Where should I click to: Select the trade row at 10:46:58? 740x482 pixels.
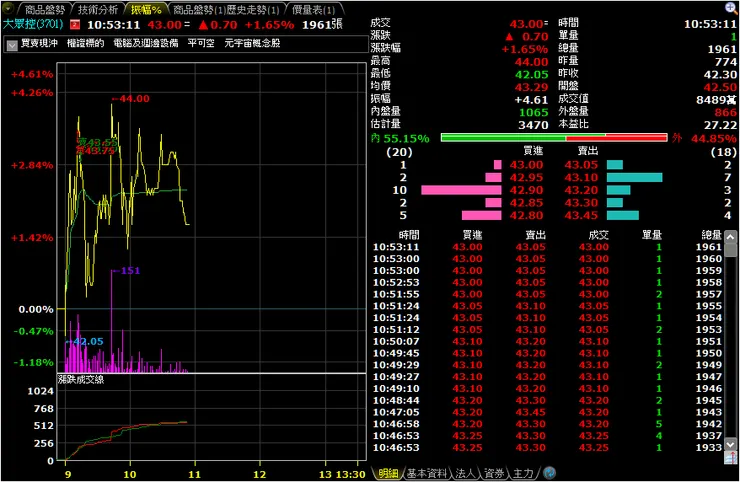tap(547, 424)
